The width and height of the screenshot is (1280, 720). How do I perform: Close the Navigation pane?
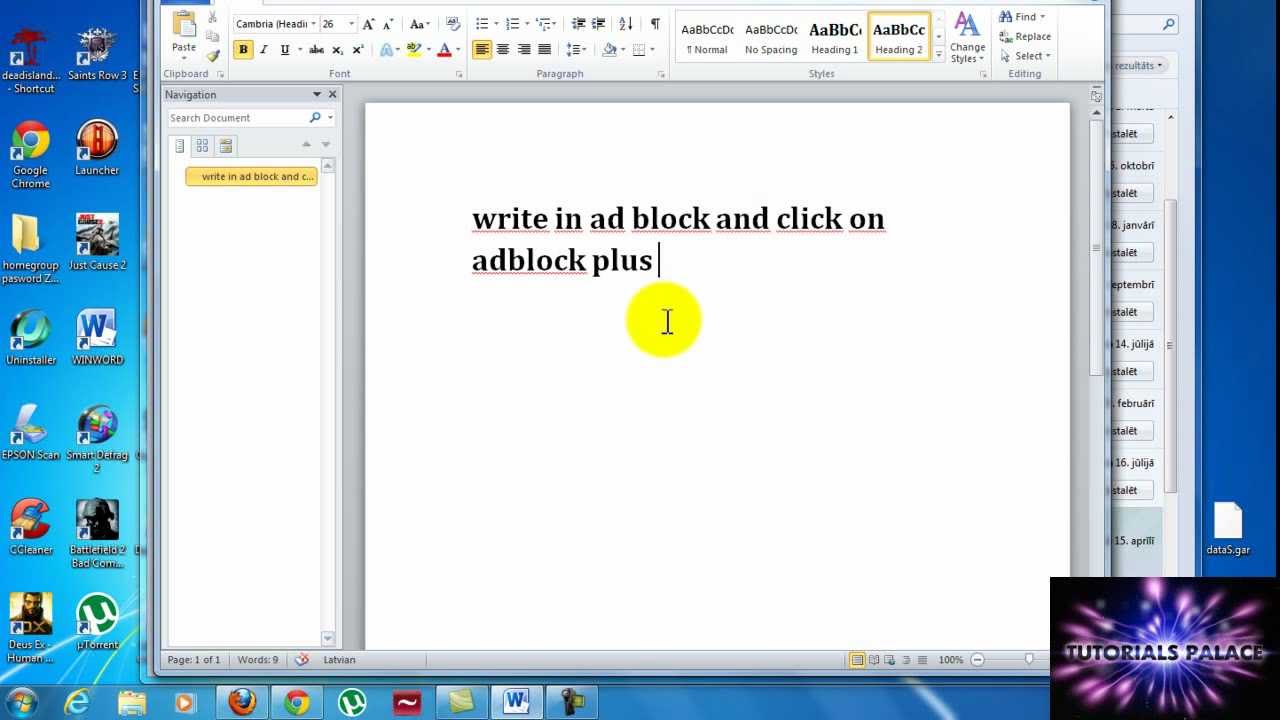(x=333, y=95)
